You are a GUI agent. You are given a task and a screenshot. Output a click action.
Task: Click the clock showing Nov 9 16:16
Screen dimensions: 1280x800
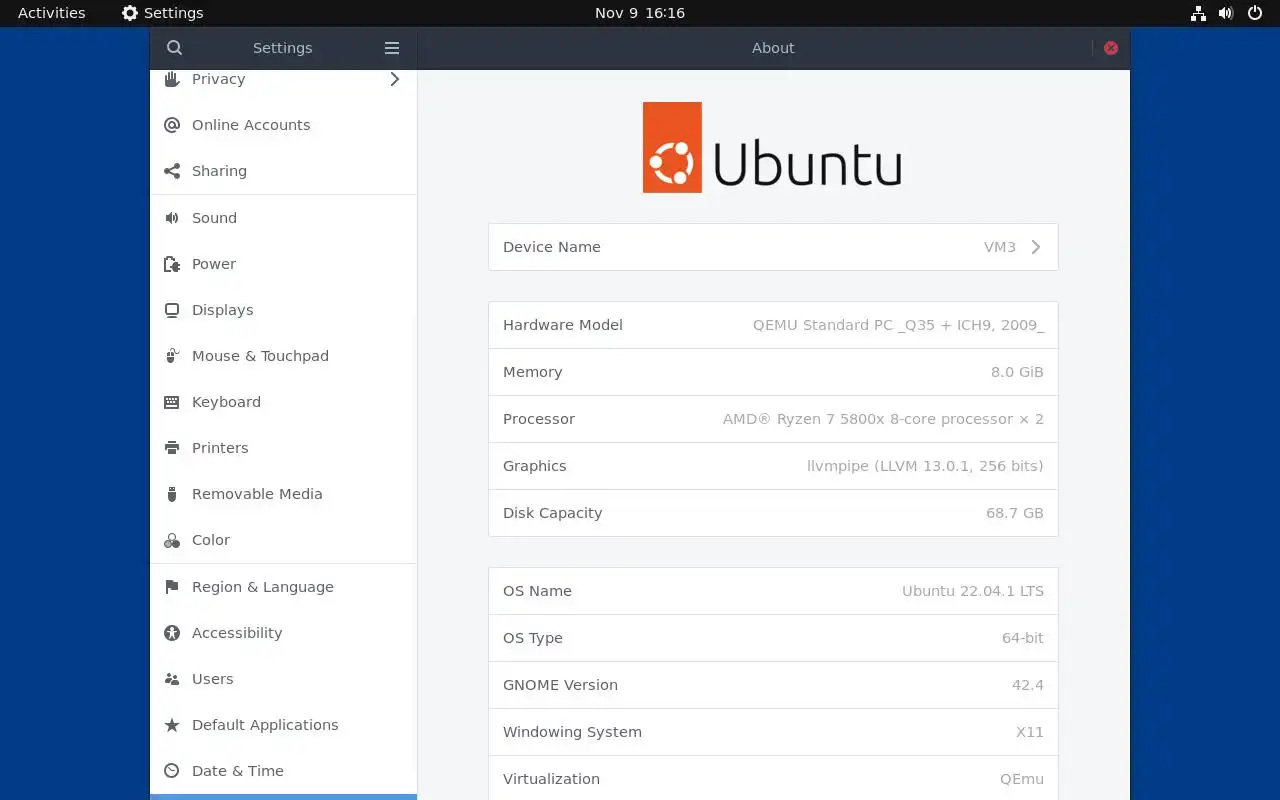(640, 13)
